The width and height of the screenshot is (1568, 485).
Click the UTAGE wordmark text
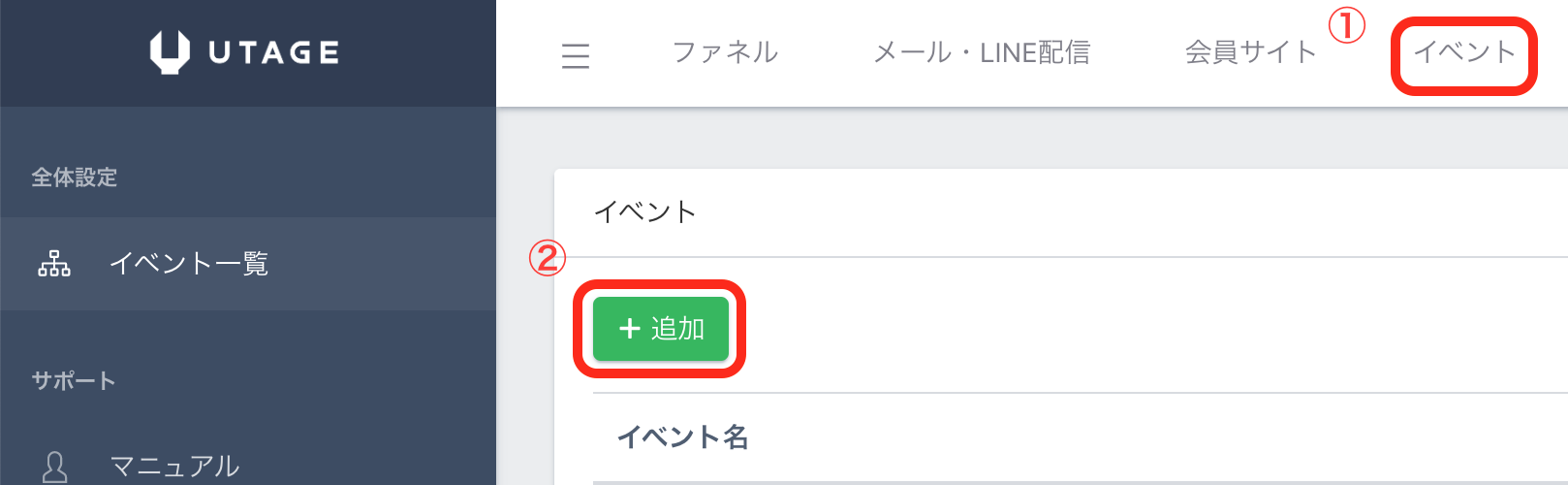click(x=274, y=52)
